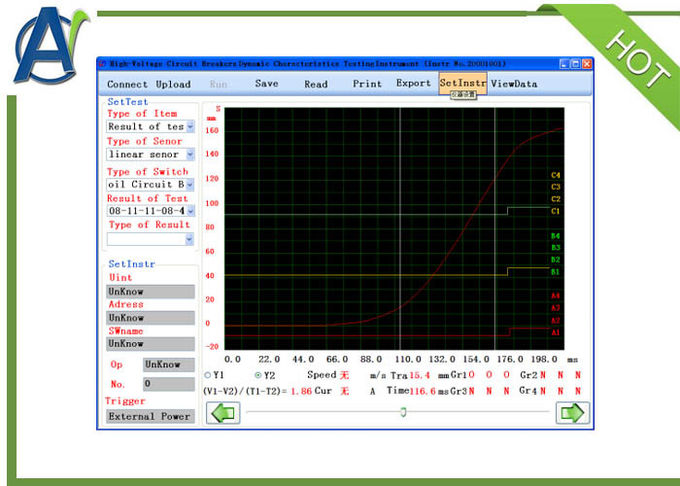Viewport: 680px width, 486px height.
Task: Click the Export toolbar button
Action: pos(413,84)
